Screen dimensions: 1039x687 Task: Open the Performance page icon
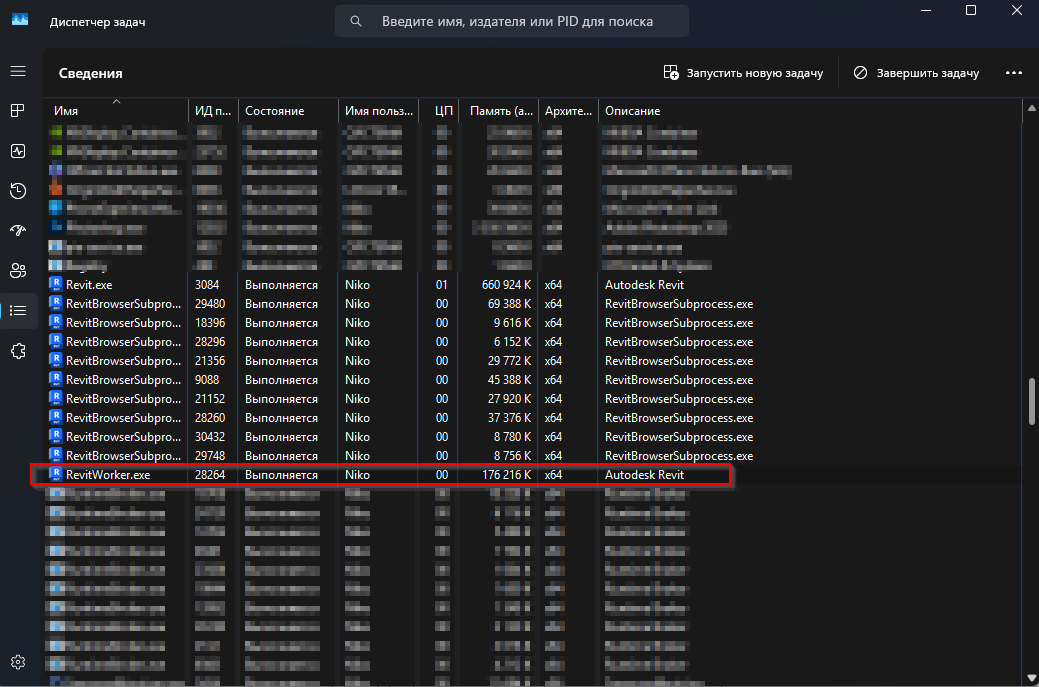[x=18, y=151]
